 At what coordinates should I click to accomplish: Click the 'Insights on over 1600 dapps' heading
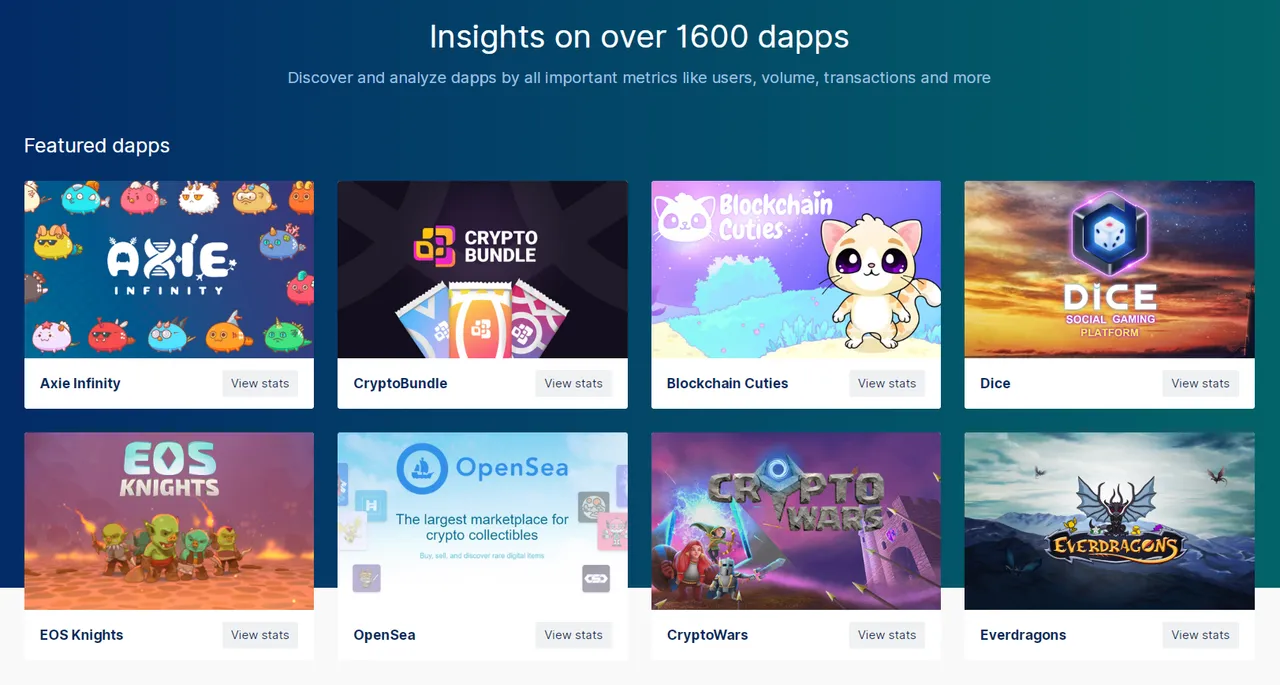[x=639, y=37]
